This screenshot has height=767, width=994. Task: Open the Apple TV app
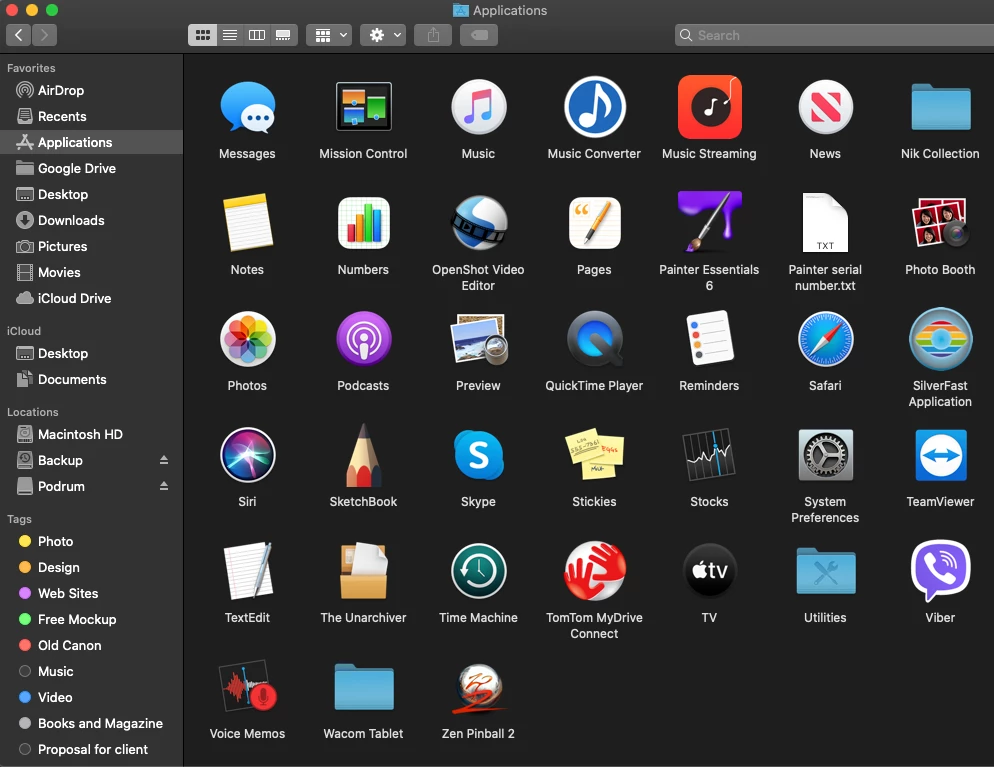click(x=709, y=570)
